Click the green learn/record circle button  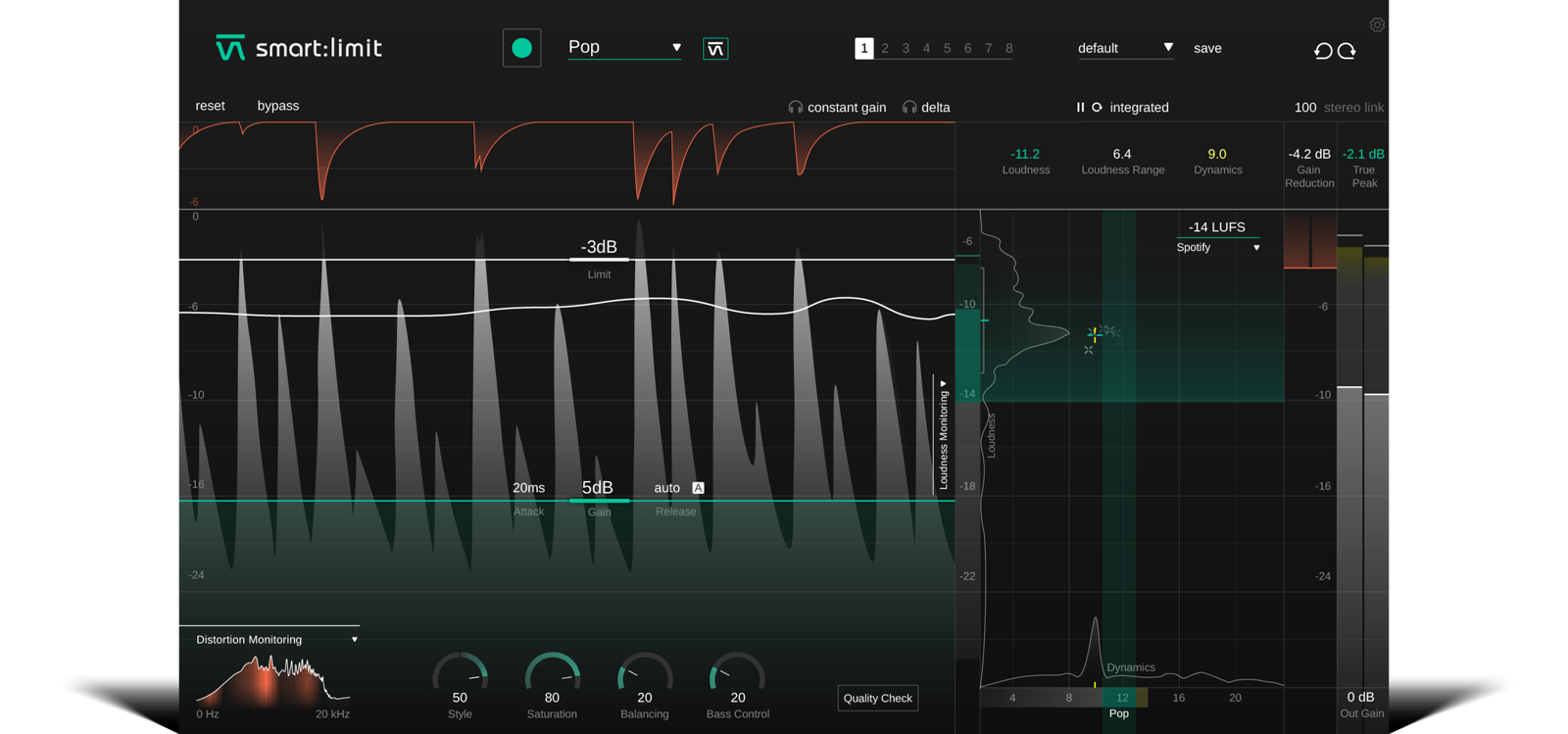(521, 48)
